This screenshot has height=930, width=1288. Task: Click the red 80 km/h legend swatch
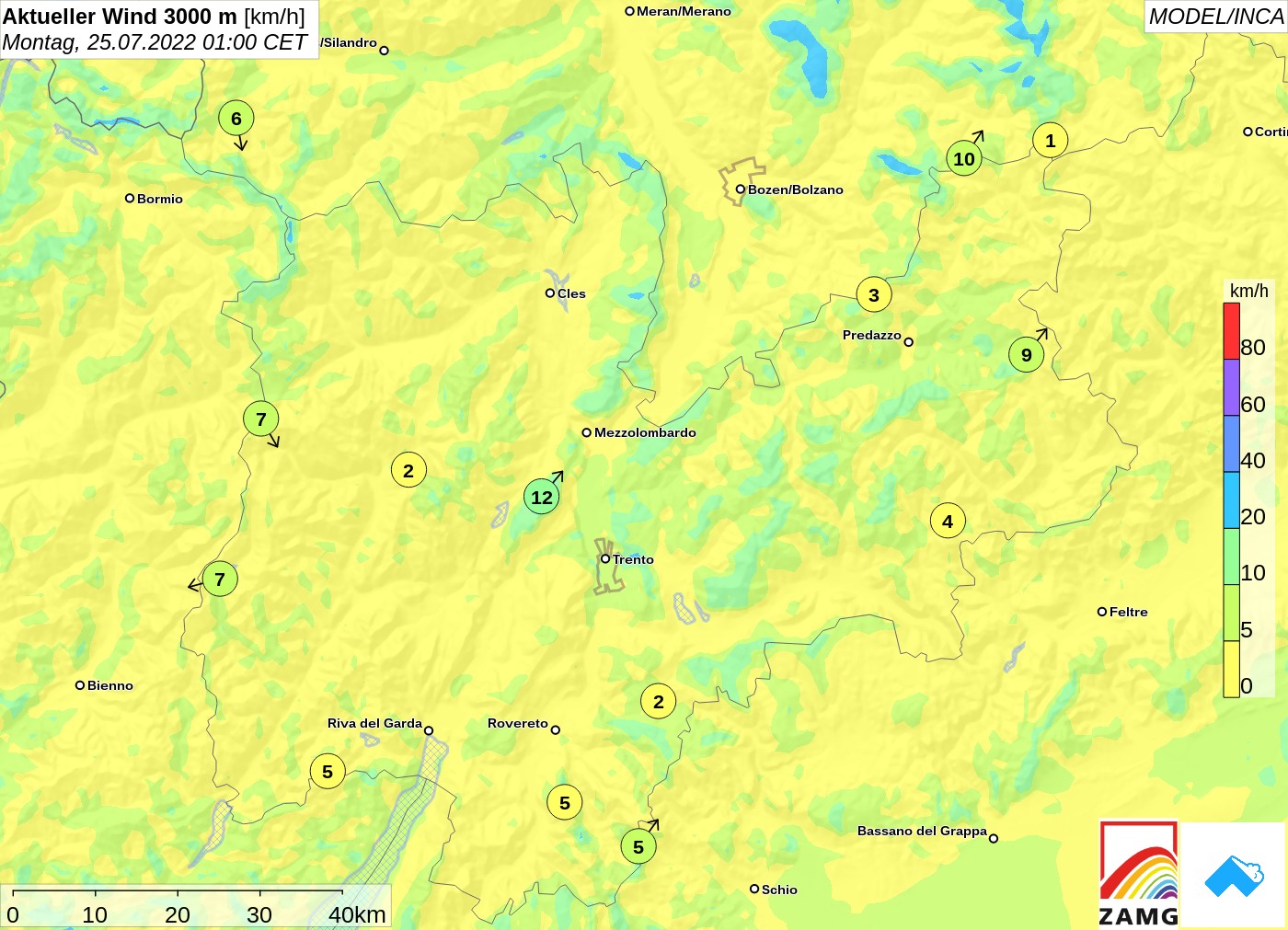pos(1231,331)
